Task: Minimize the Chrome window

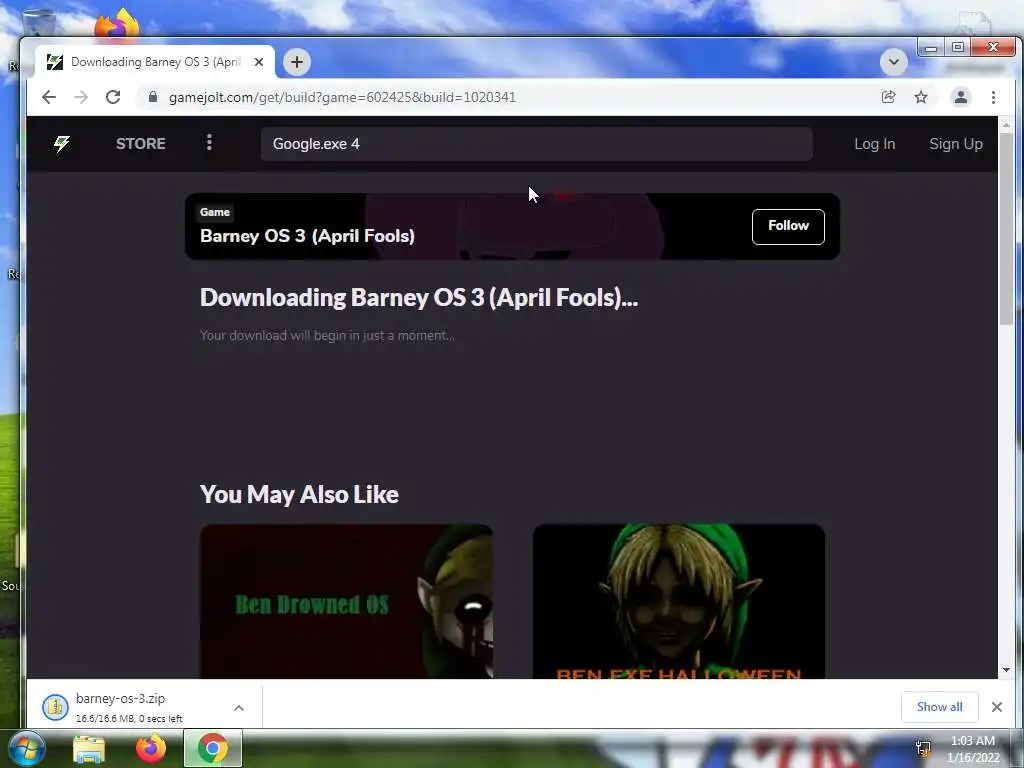Action: pyautogui.click(x=931, y=48)
